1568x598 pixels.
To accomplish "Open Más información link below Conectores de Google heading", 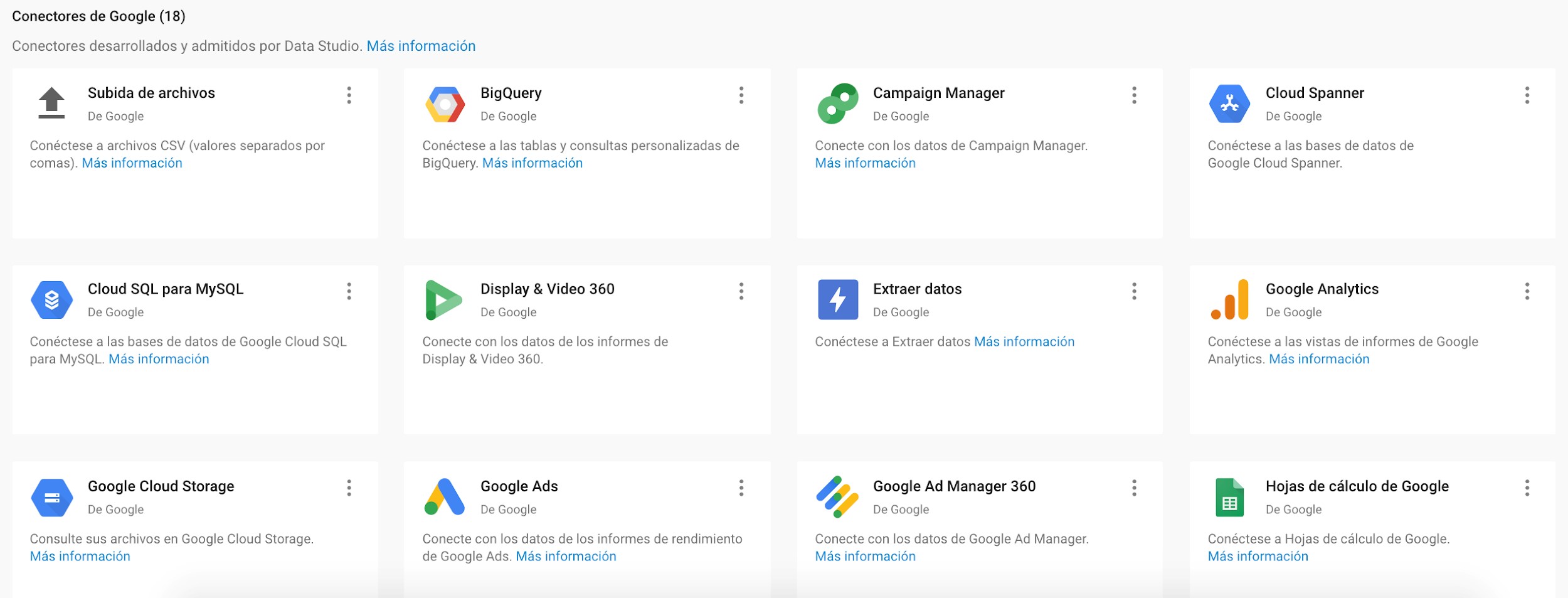I will [x=421, y=46].
